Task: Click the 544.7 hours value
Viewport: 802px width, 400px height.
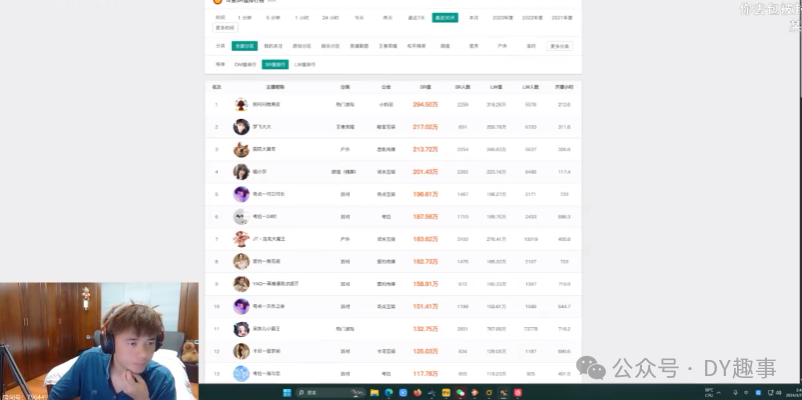Action: pos(564,306)
